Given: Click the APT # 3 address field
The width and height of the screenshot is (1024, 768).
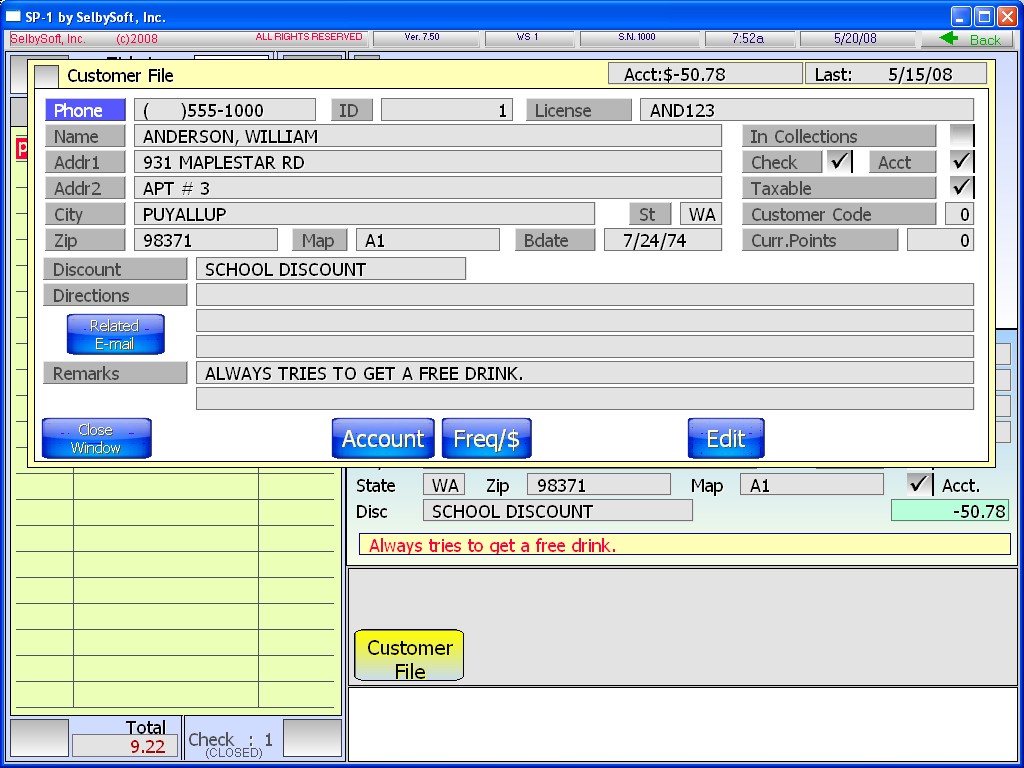Looking at the screenshot, I should pyautogui.click(x=428, y=189).
